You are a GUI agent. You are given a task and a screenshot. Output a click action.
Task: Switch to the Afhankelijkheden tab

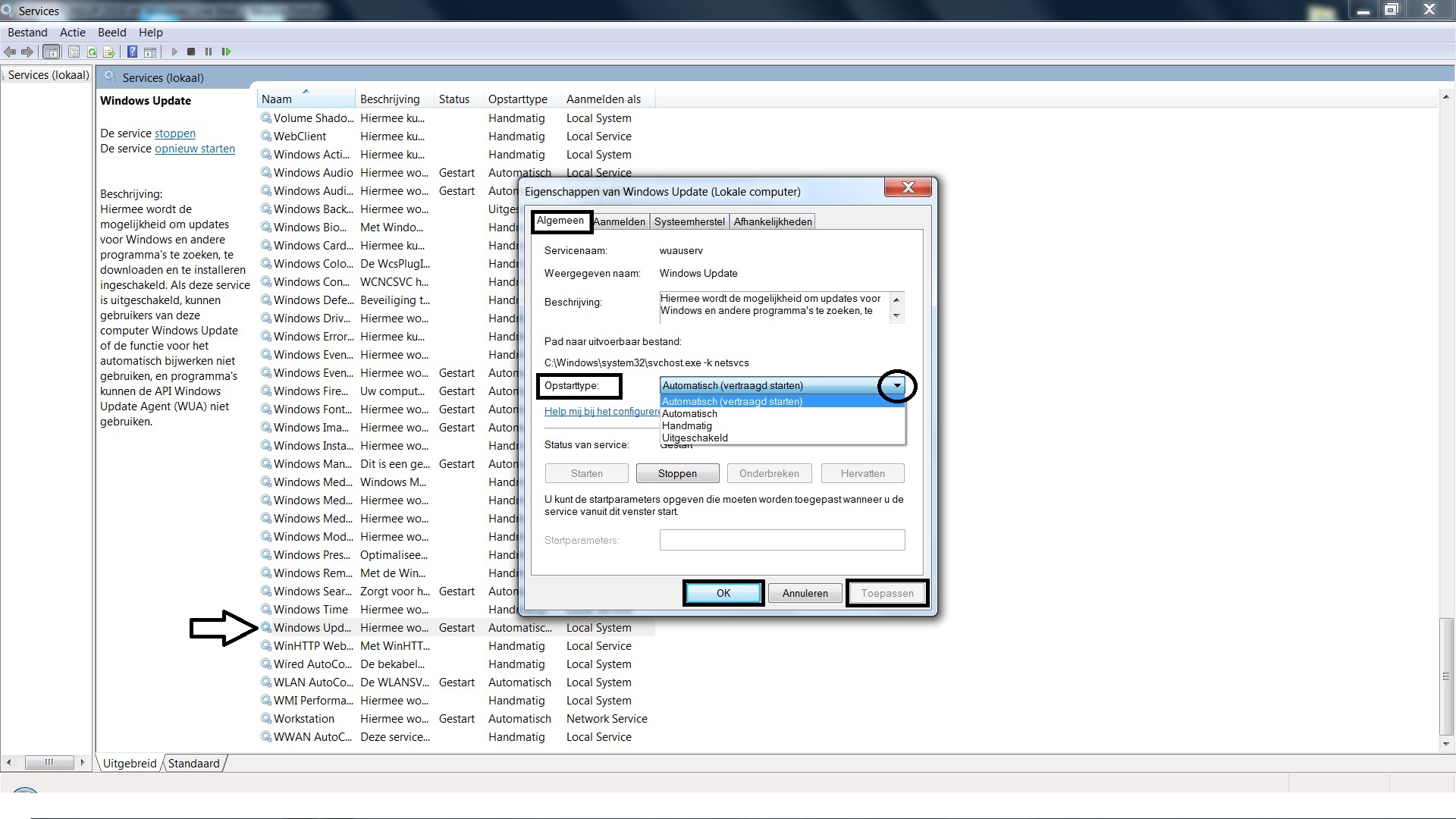(x=773, y=221)
